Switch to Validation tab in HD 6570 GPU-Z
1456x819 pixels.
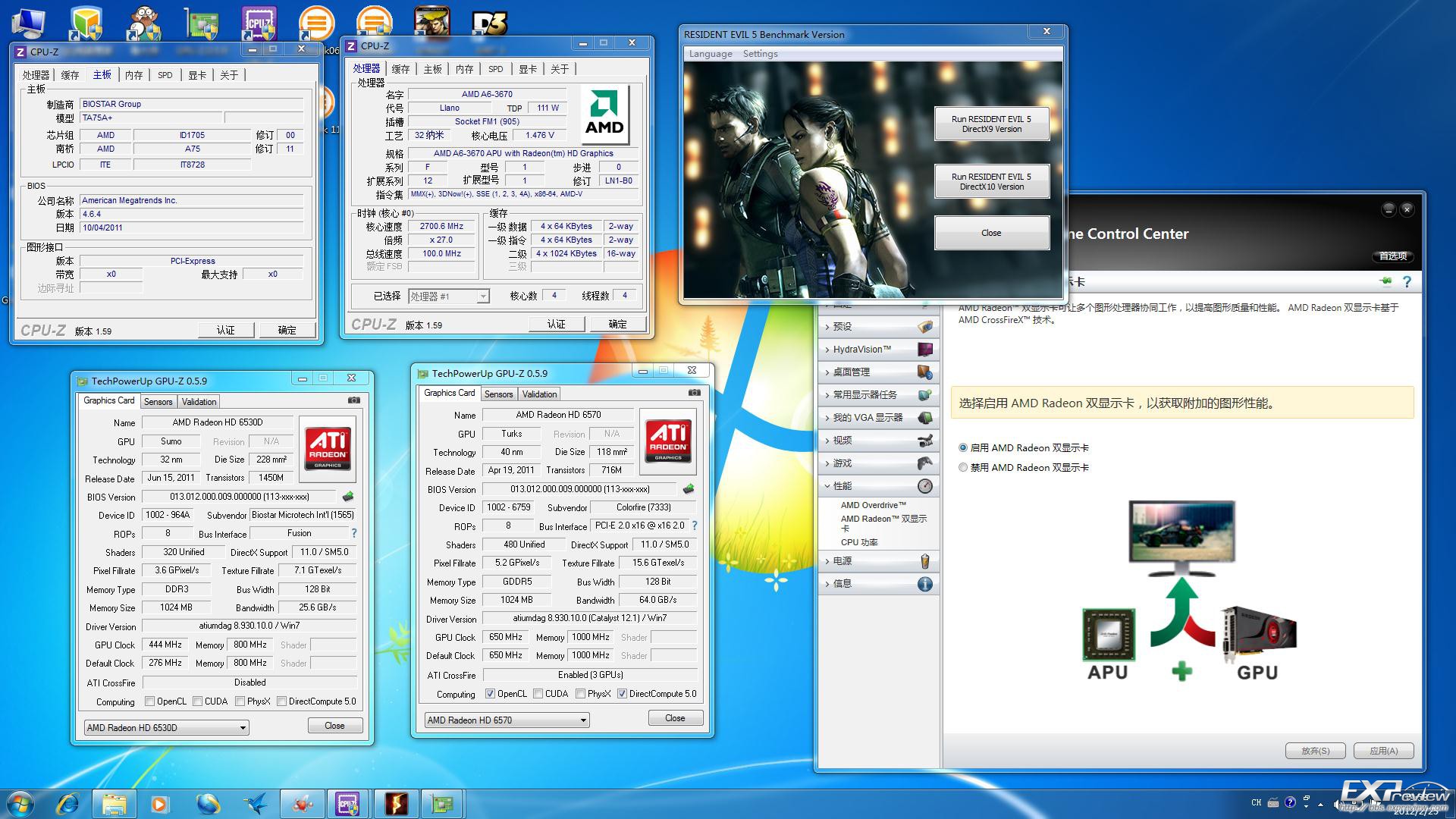pyautogui.click(x=539, y=394)
